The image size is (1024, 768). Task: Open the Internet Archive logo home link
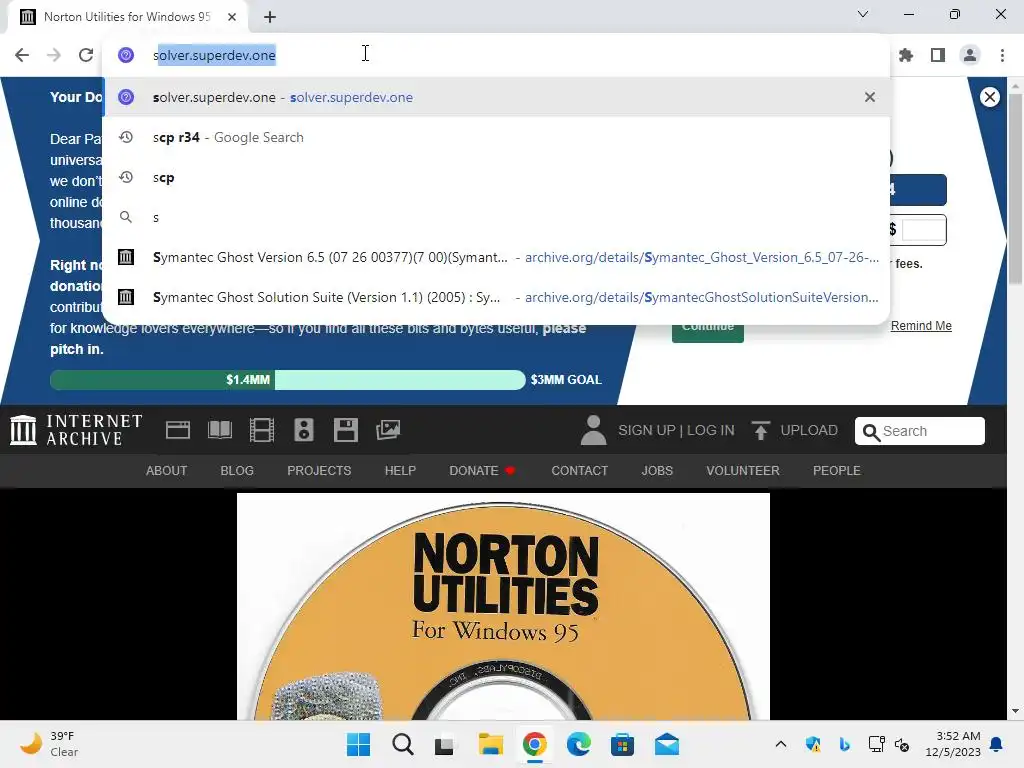pyautogui.click(x=76, y=430)
